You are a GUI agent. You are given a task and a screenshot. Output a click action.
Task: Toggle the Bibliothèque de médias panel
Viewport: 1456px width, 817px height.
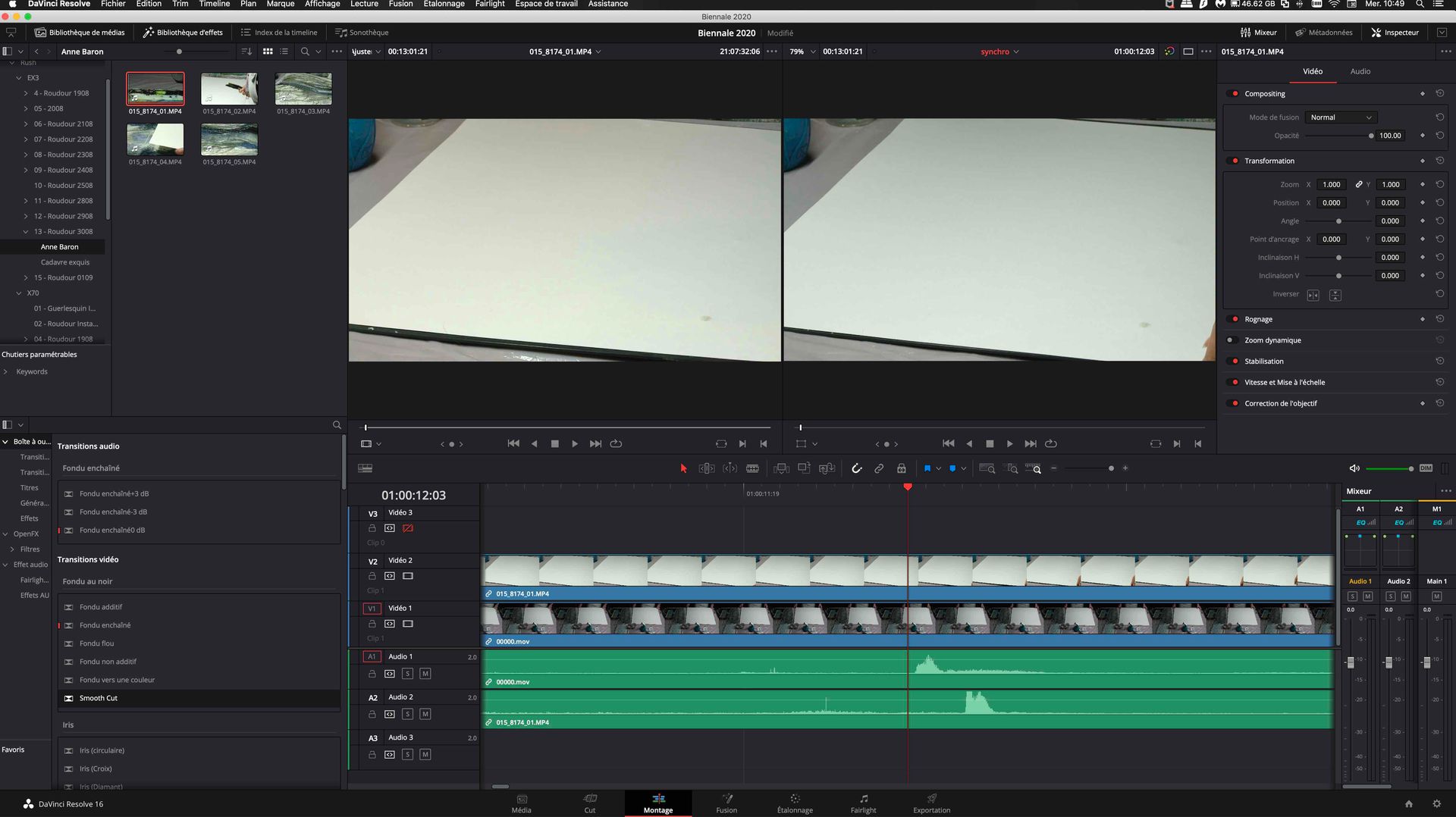tap(80, 33)
